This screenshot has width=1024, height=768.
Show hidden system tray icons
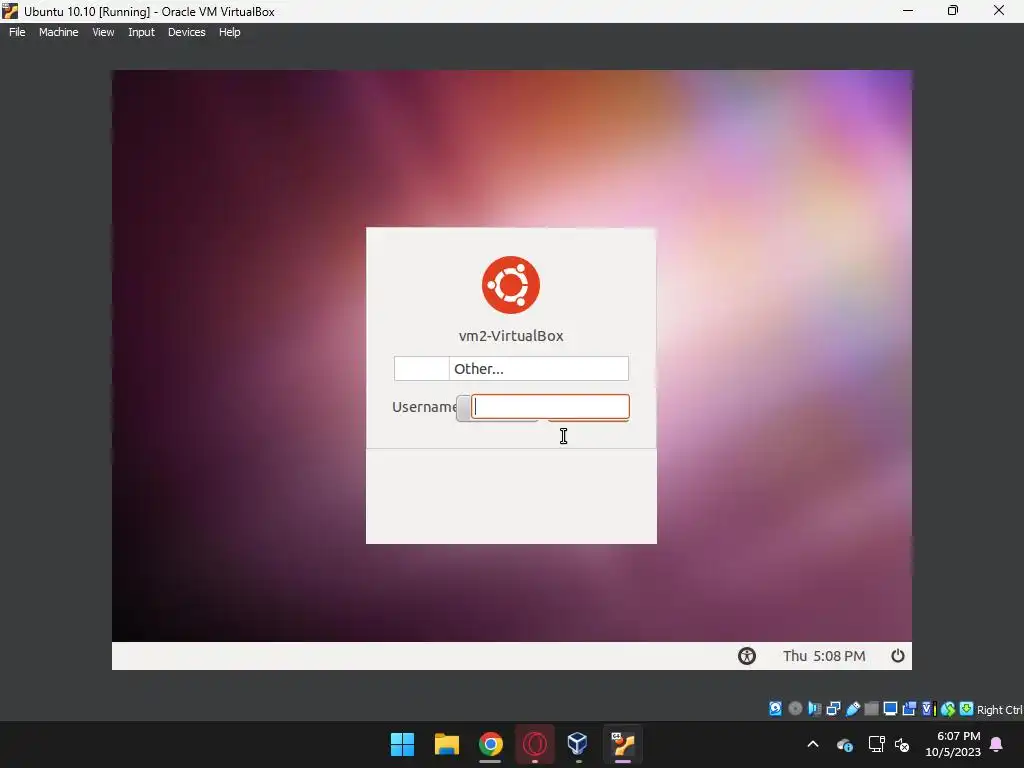tap(813, 744)
